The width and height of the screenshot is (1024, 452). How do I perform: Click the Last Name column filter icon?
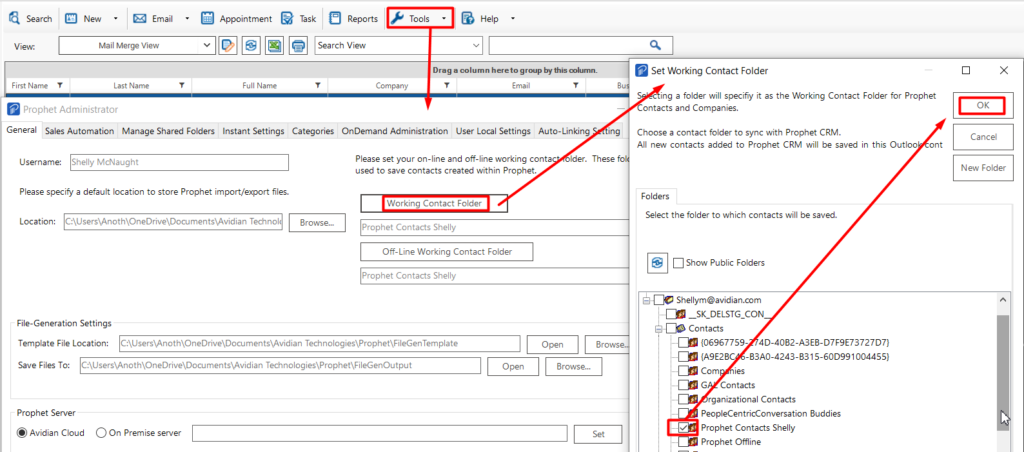[182, 86]
